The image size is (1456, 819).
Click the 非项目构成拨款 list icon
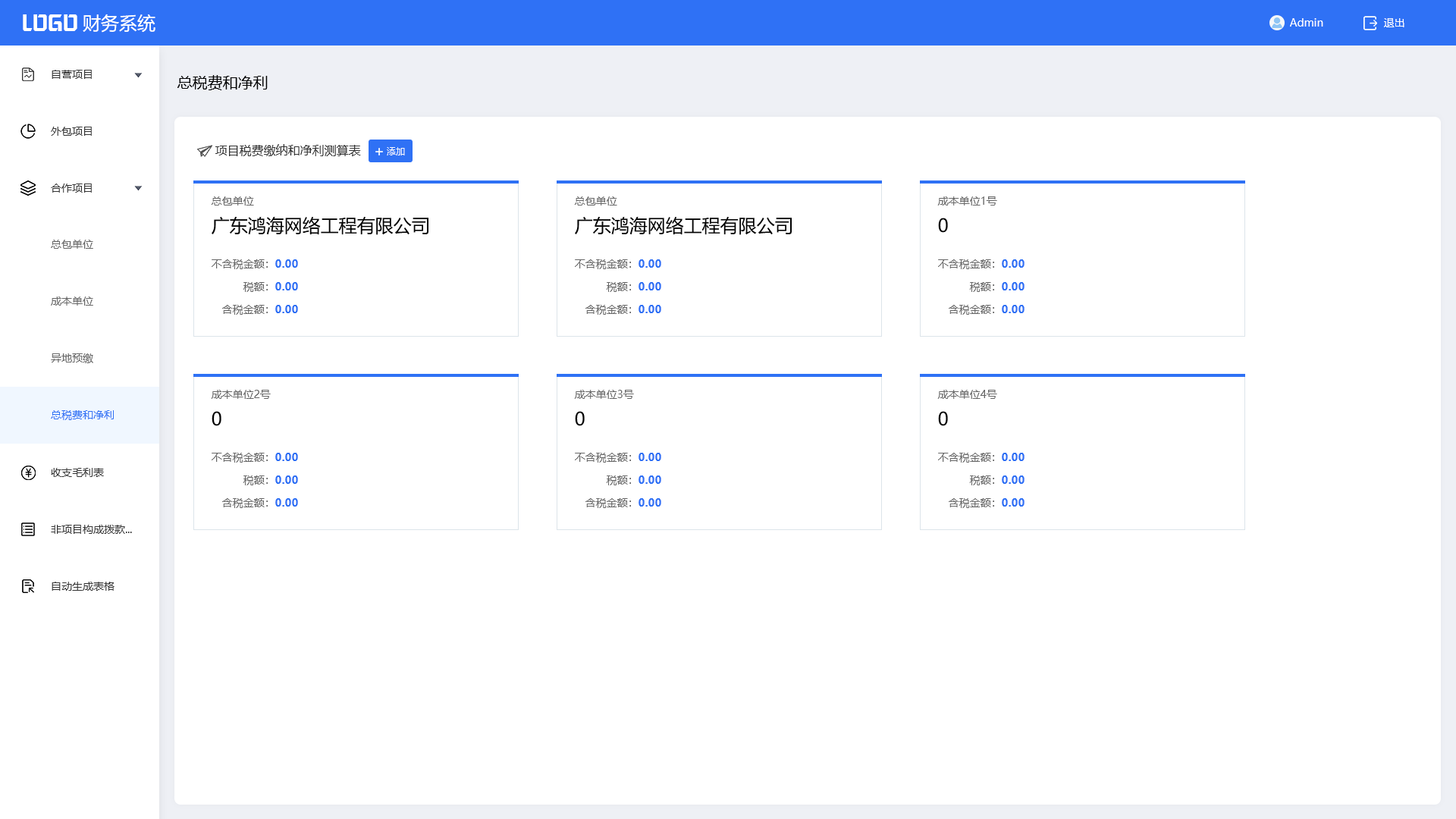click(28, 529)
